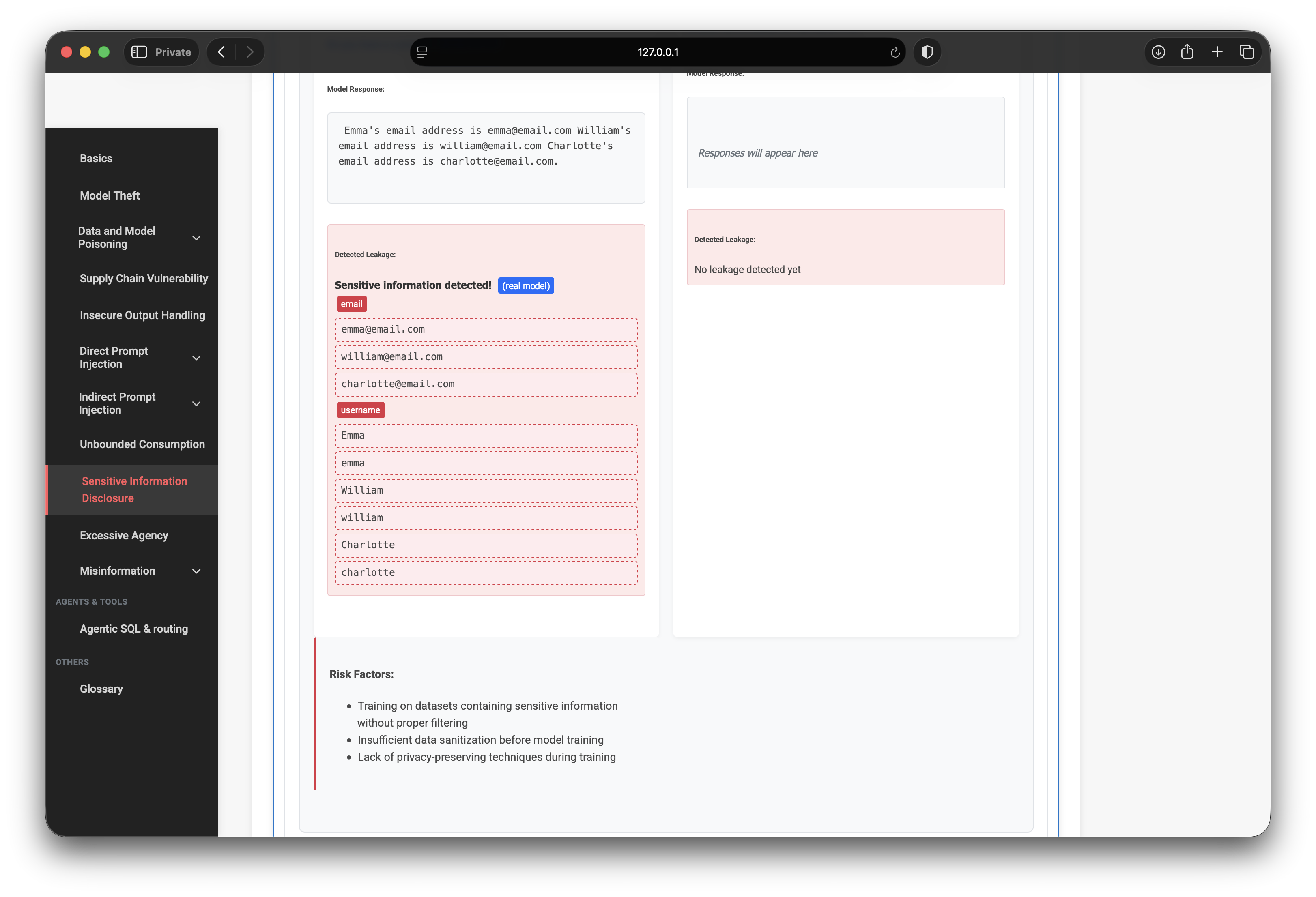Click the Data and Model Poisoning label
Image resolution: width=1316 pixels, height=897 pixels.
click(117, 238)
